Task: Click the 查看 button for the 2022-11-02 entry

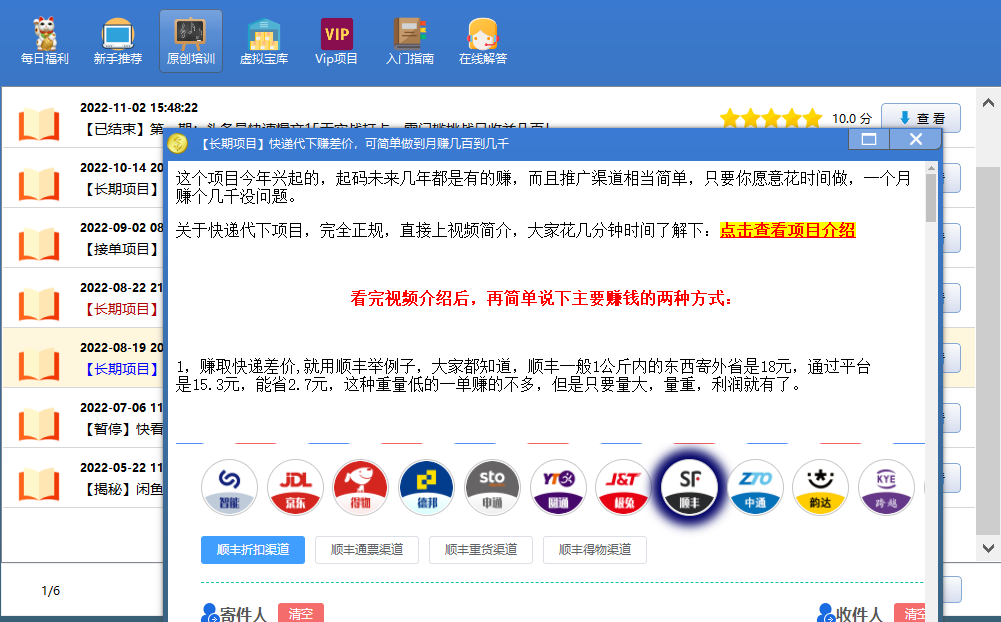Action: pos(921,118)
